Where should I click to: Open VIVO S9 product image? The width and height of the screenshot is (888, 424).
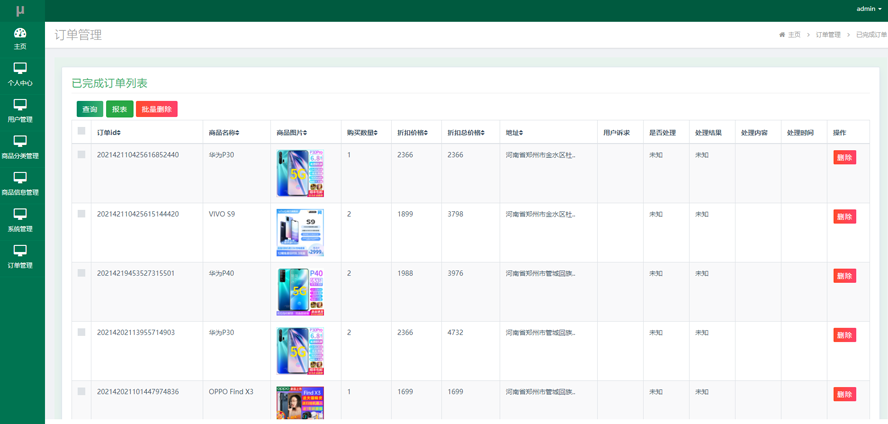click(x=300, y=233)
